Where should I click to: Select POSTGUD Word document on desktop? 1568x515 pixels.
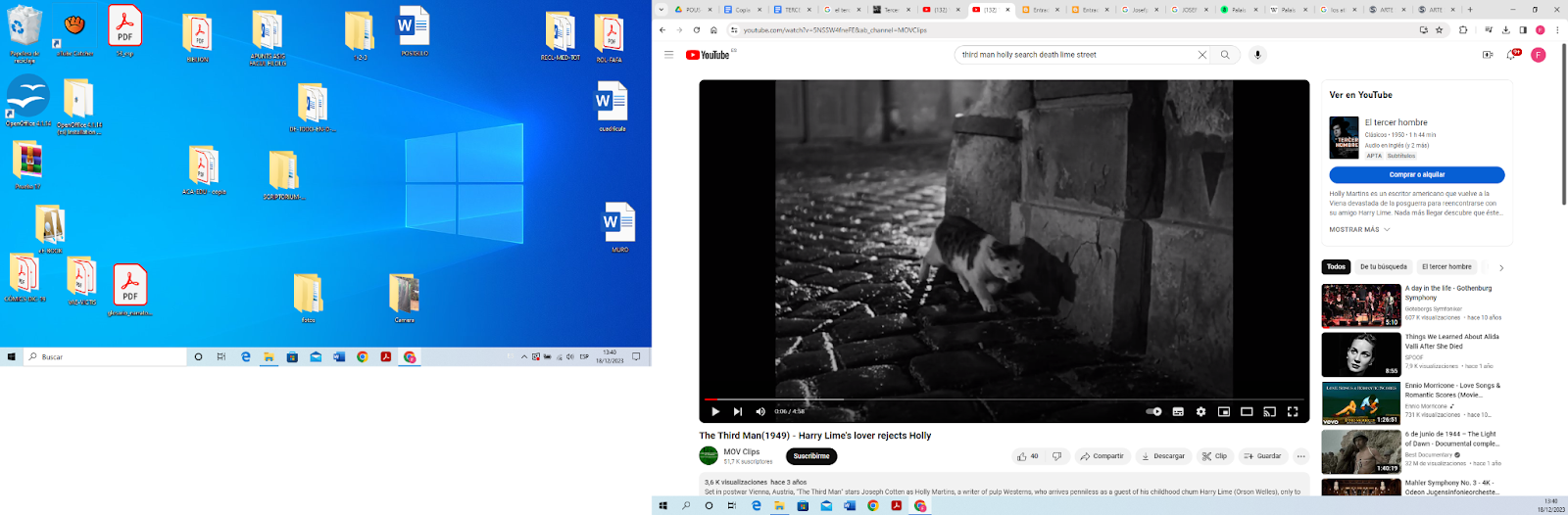(x=415, y=31)
